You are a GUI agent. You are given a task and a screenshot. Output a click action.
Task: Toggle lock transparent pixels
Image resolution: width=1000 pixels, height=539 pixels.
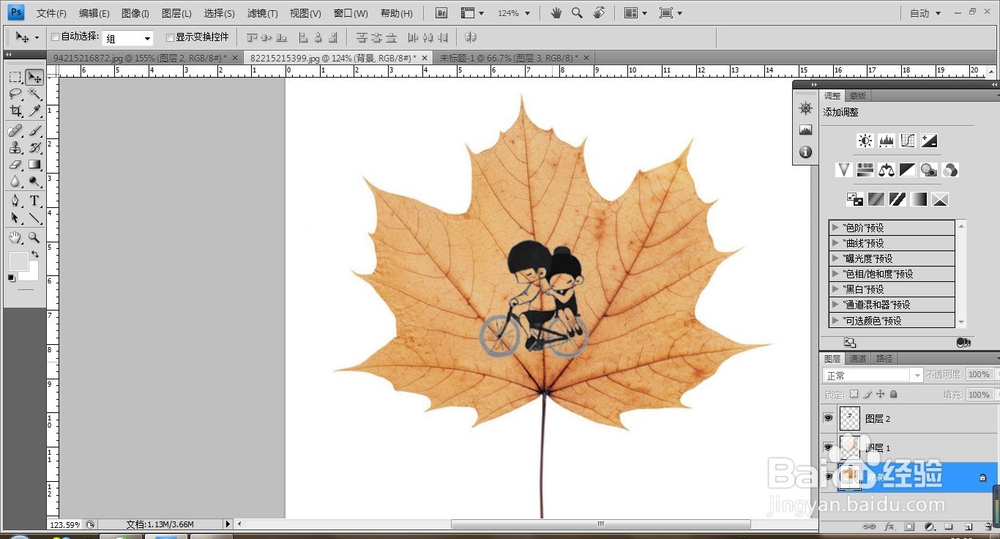point(854,394)
